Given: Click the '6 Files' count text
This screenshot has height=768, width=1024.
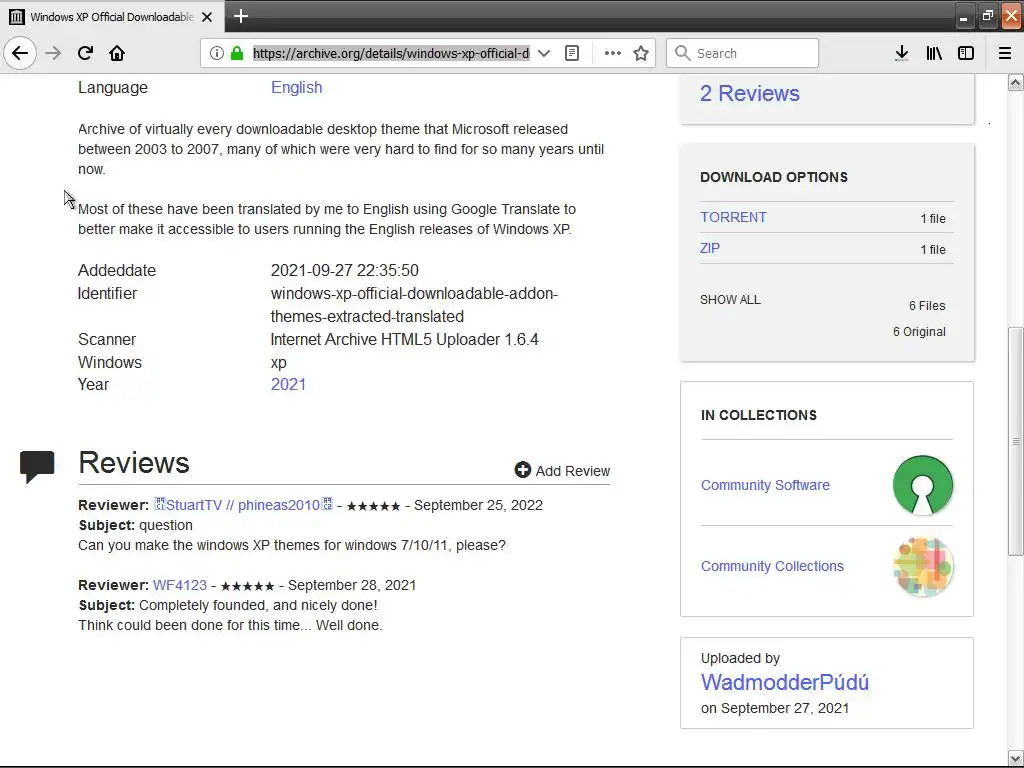Looking at the screenshot, I should (x=927, y=306).
